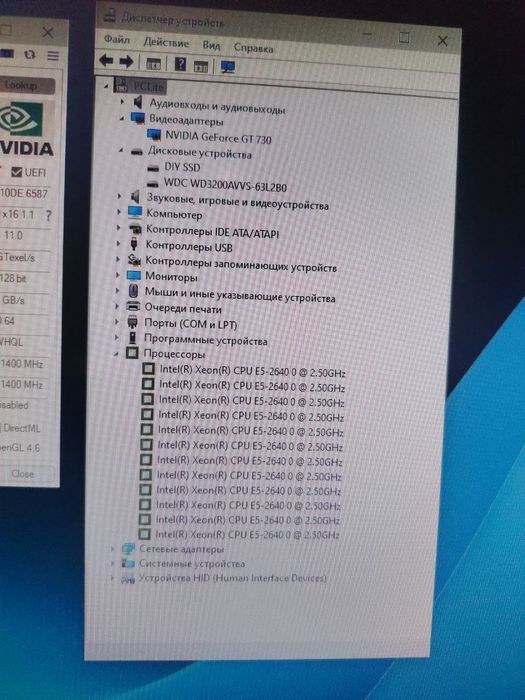This screenshot has width=525, height=700.
Task: Expand Звуковые, игровые и видеоустройства node
Action: (x=120, y=196)
